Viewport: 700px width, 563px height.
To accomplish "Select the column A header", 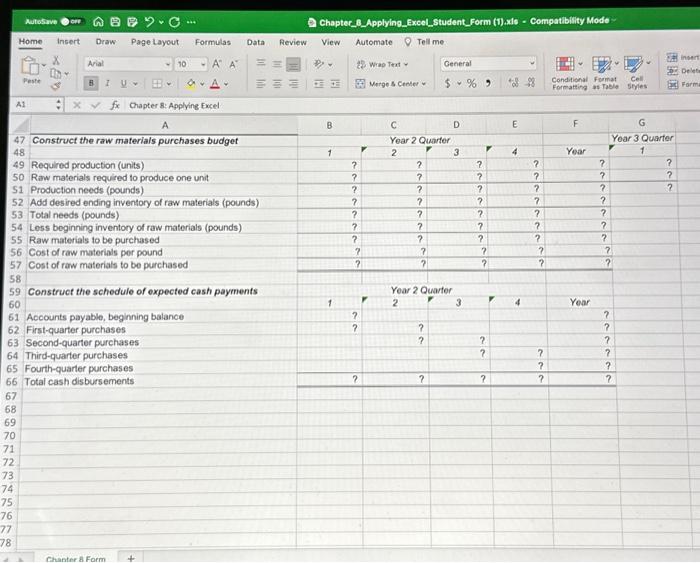I will (165, 125).
